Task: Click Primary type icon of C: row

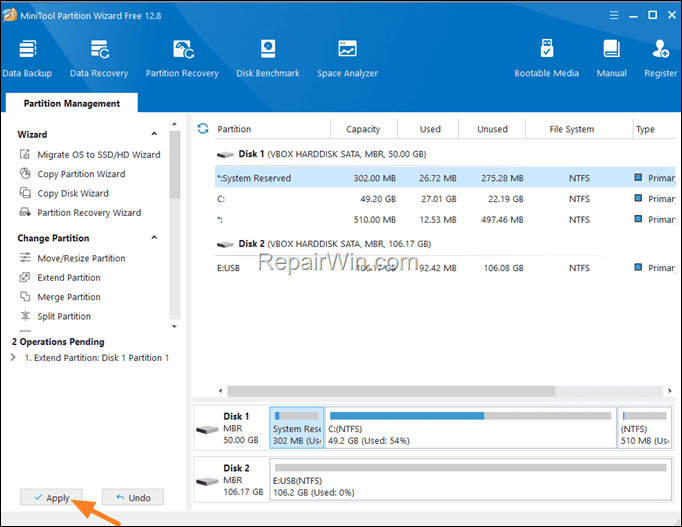Action: [638, 198]
